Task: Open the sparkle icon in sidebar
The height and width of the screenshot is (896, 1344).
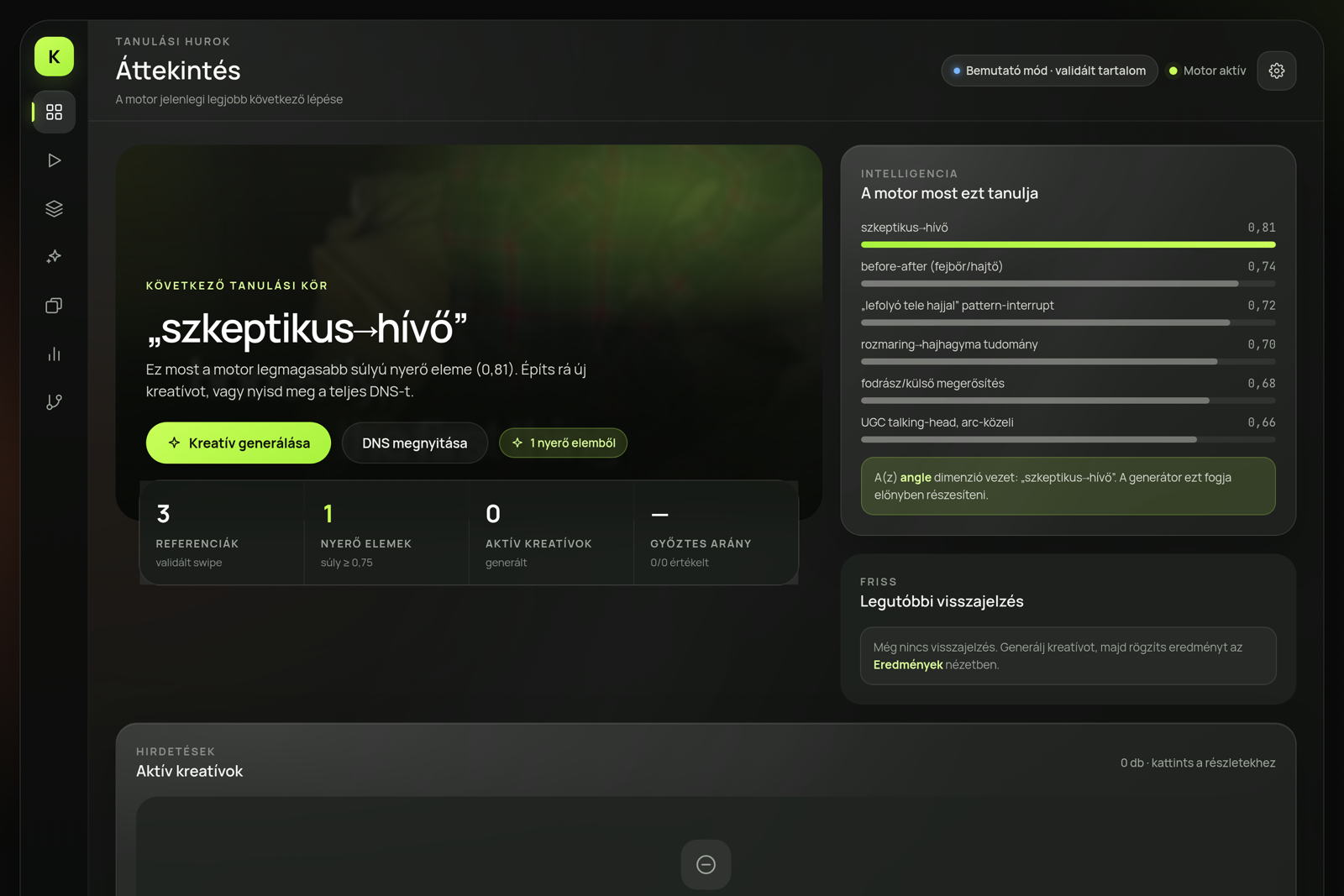Action: [54, 257]
